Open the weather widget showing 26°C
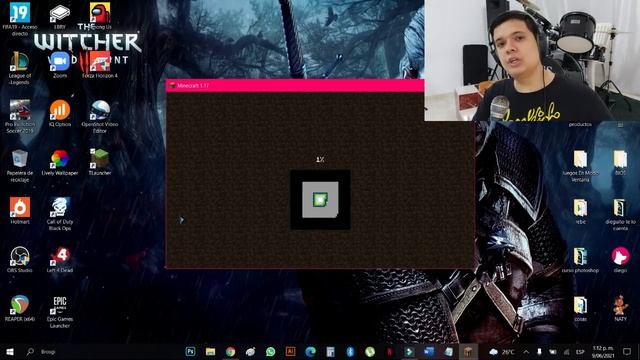The width and height of the screenshot is (640, 360). [502, 351]
